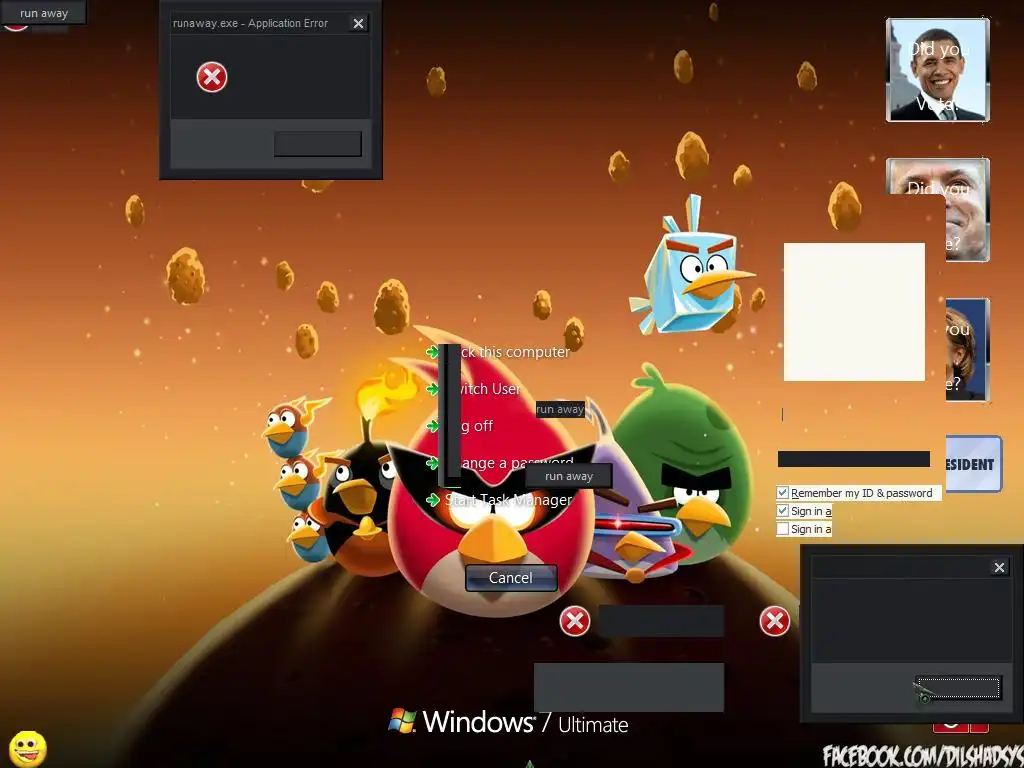
Task: Click the green arrow beside Switch User
Action: click(x=432, y=389)
